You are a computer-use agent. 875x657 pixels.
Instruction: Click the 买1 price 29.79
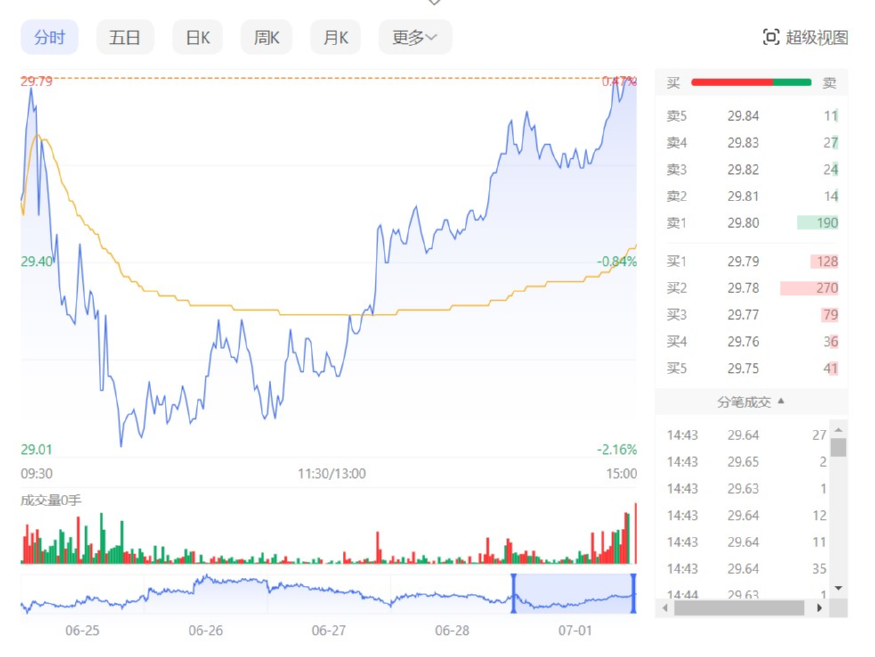click(743, 261)
